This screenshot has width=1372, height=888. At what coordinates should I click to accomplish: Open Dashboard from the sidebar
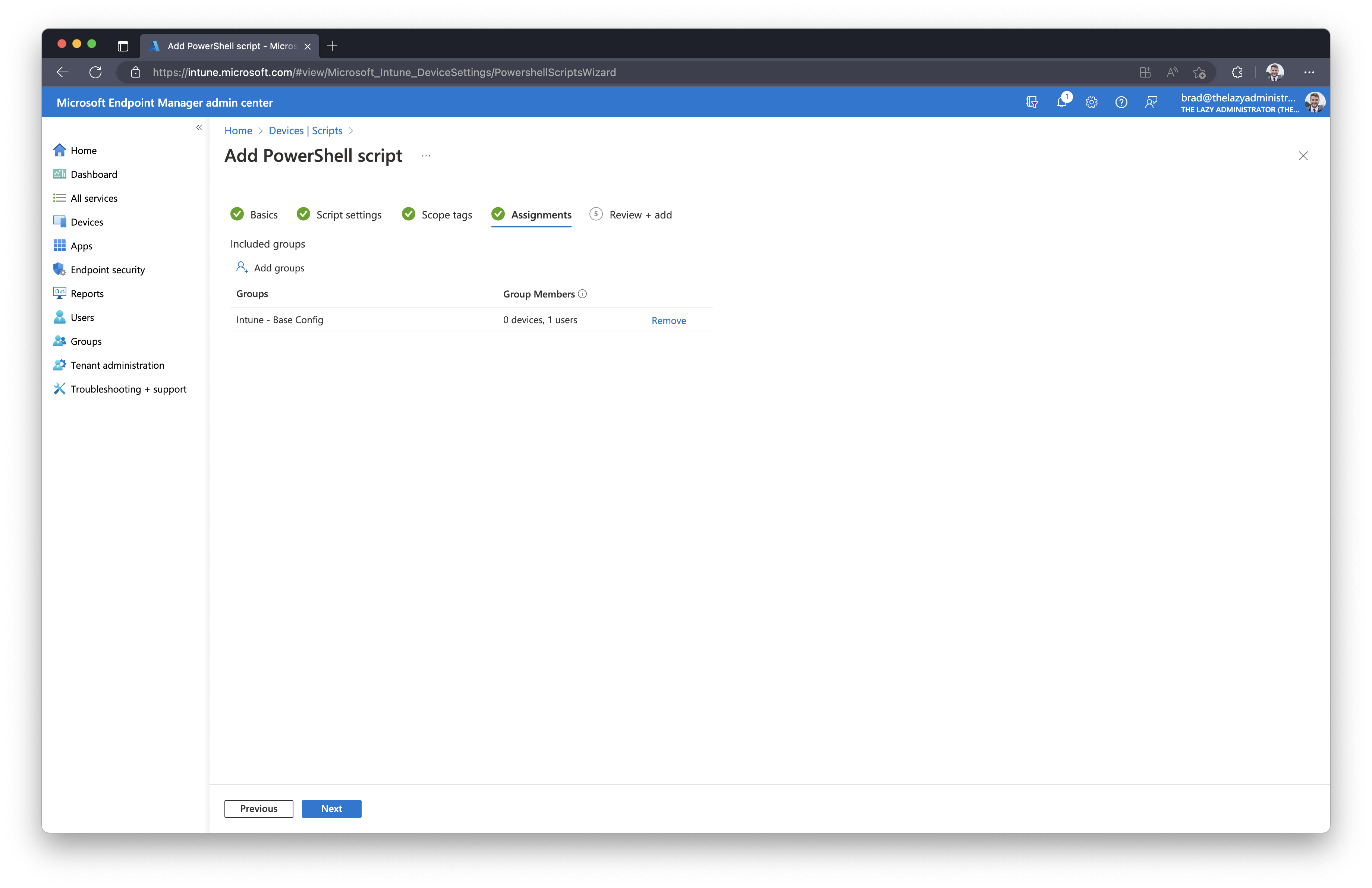pyautogui.click(x=85, y=174)
